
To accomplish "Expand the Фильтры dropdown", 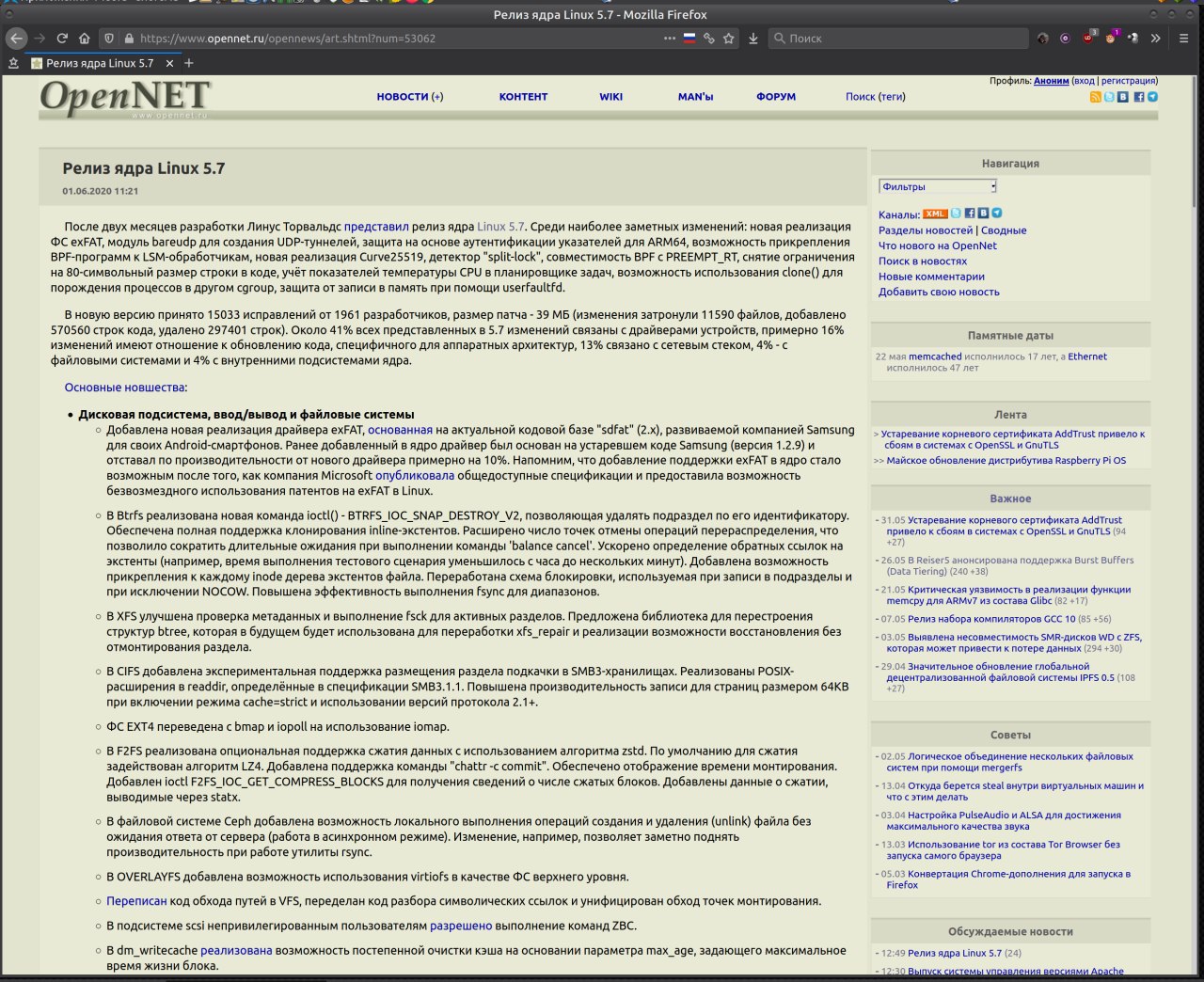I will pyautogui.click(x=938, y=186).
